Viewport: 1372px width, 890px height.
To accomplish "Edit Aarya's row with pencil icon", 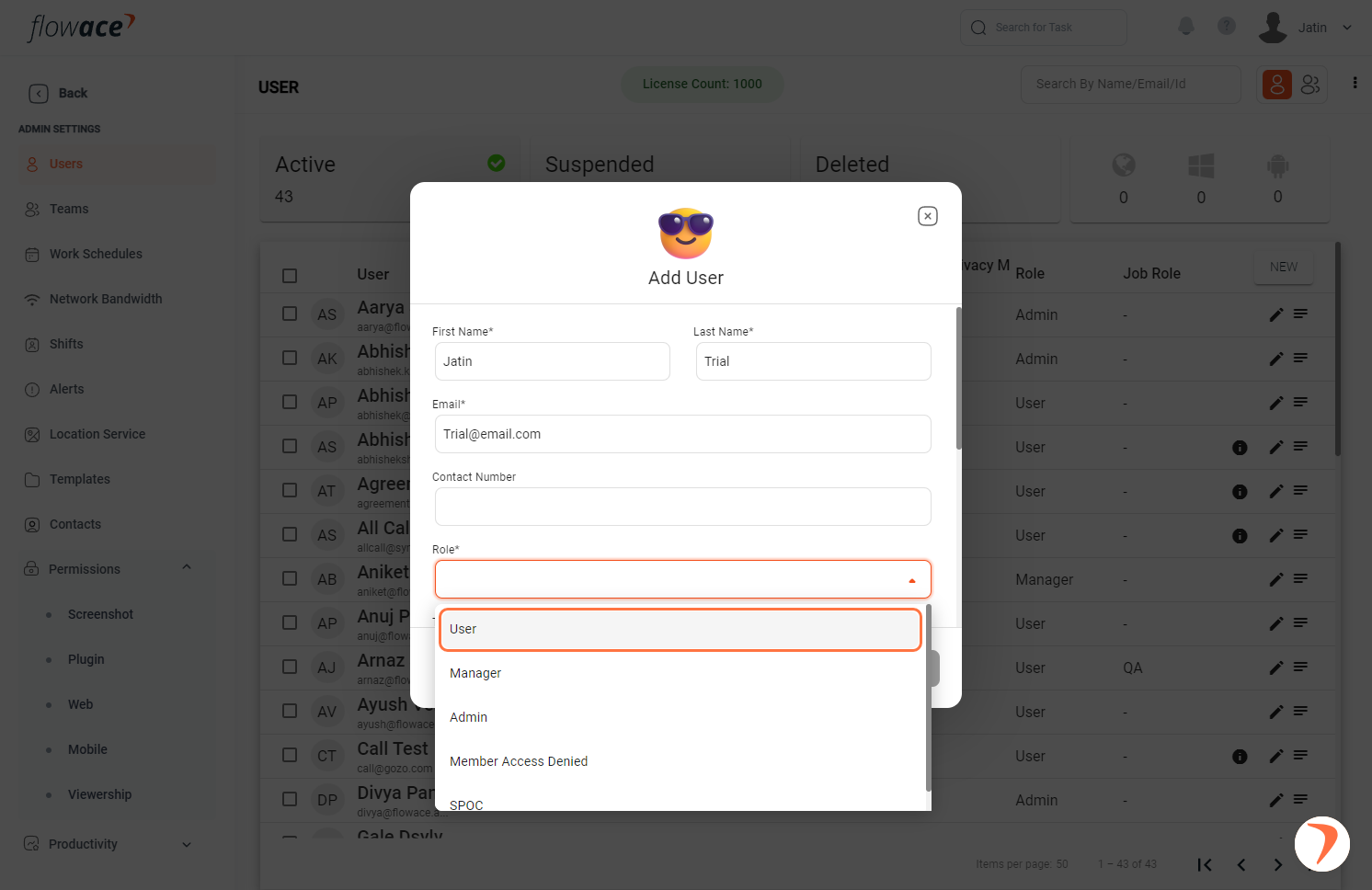I will coord(1276,314).
